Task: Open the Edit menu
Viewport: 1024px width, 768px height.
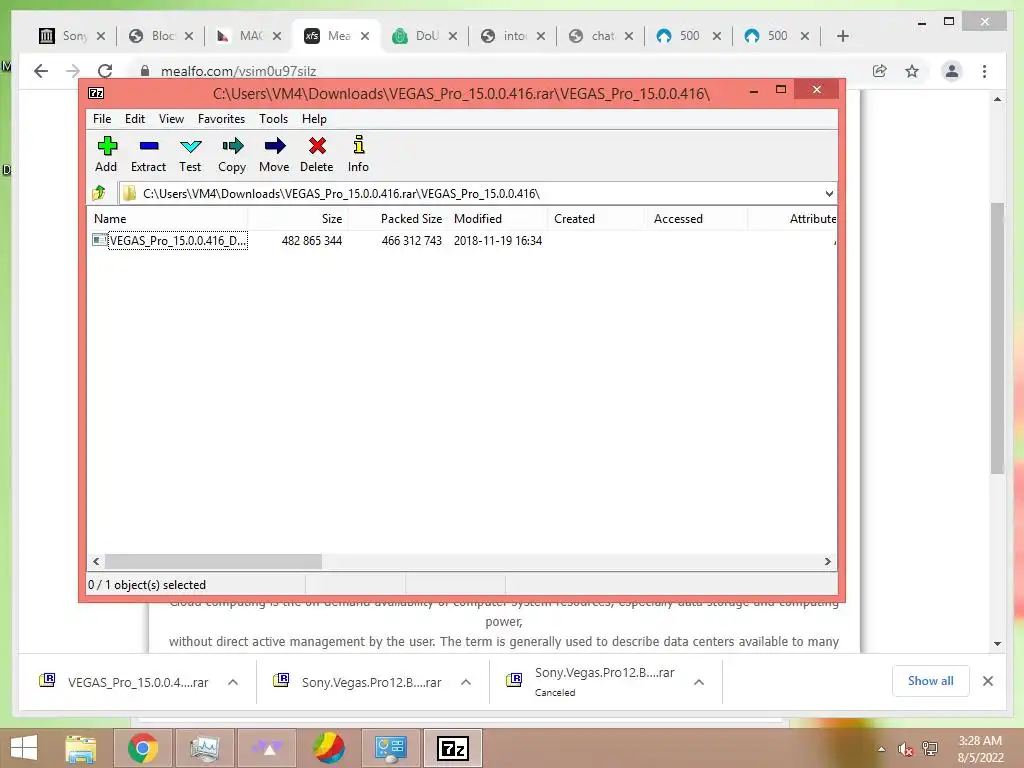Action: pyautogui.click(x=135, y=119)
